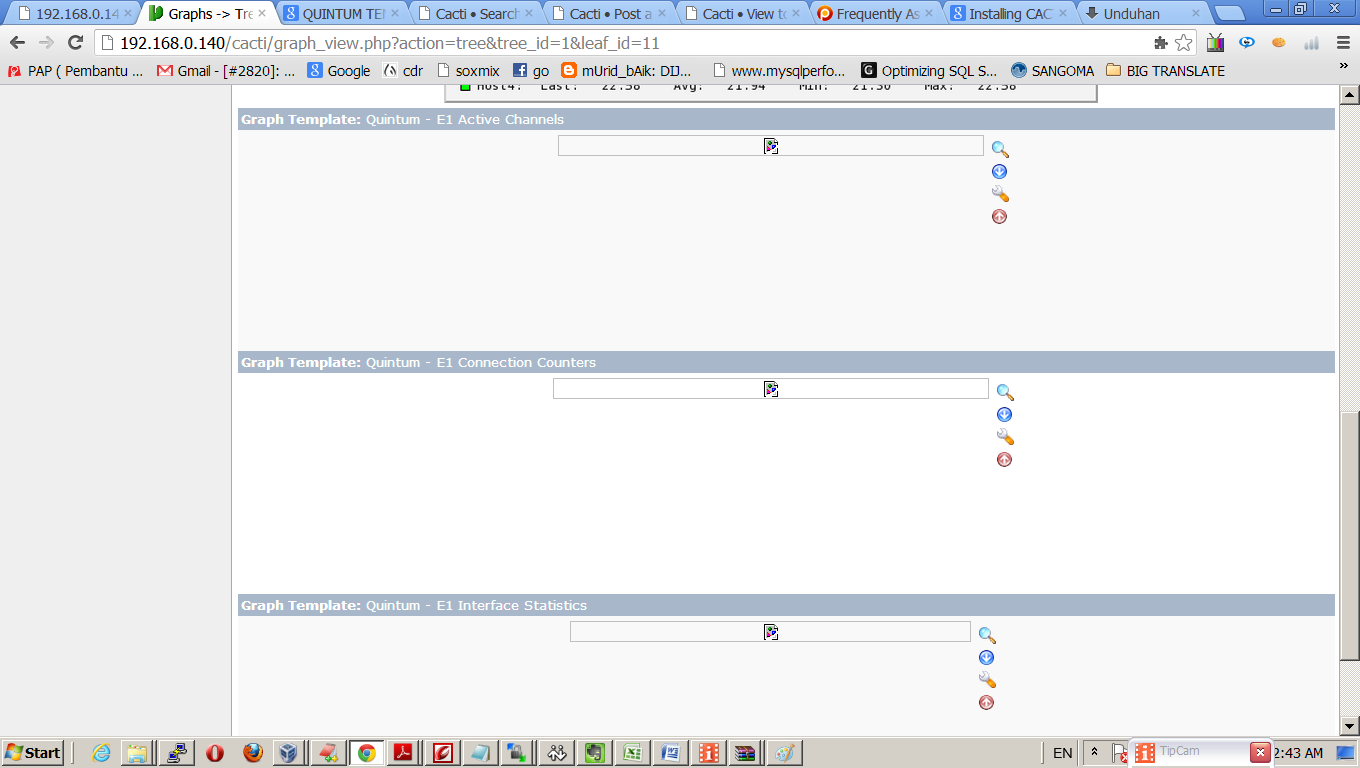Switch to the Installing CAC tab

(x=1009, y=14)
